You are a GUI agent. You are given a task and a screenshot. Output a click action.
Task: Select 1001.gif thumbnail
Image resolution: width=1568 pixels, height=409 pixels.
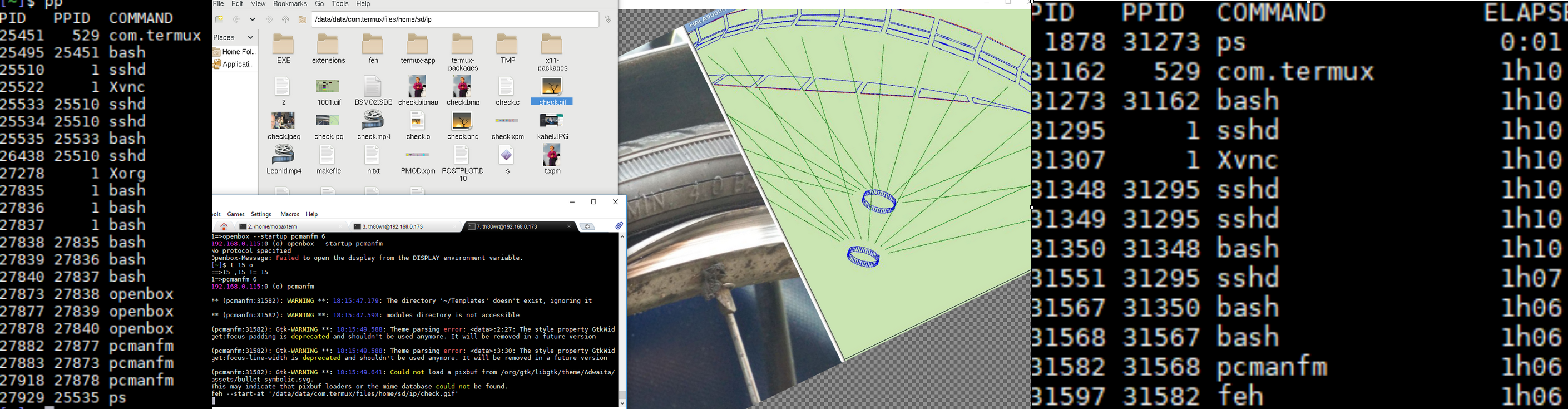click(x=328, y=87)
